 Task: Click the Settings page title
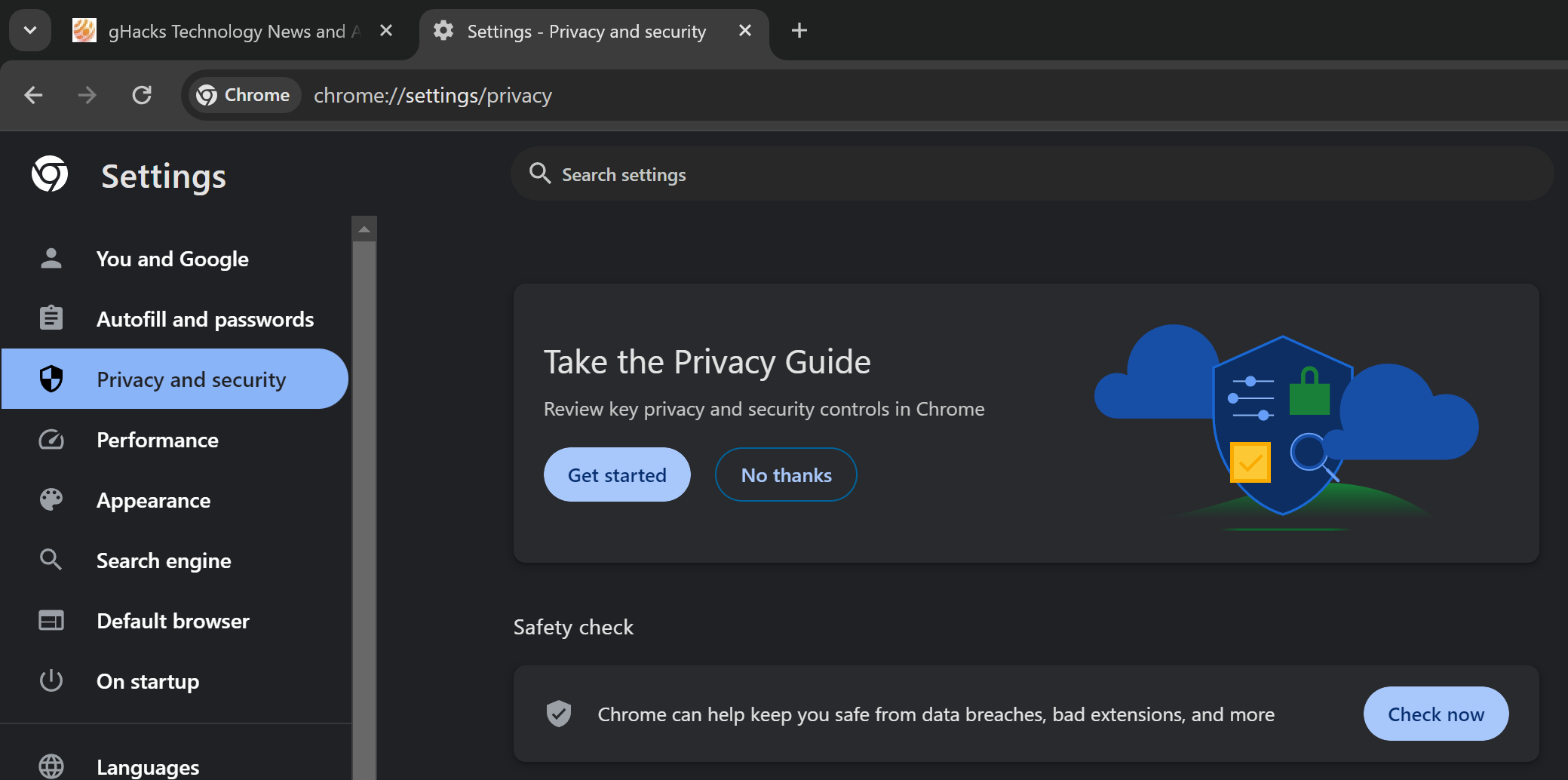(164, 176)
